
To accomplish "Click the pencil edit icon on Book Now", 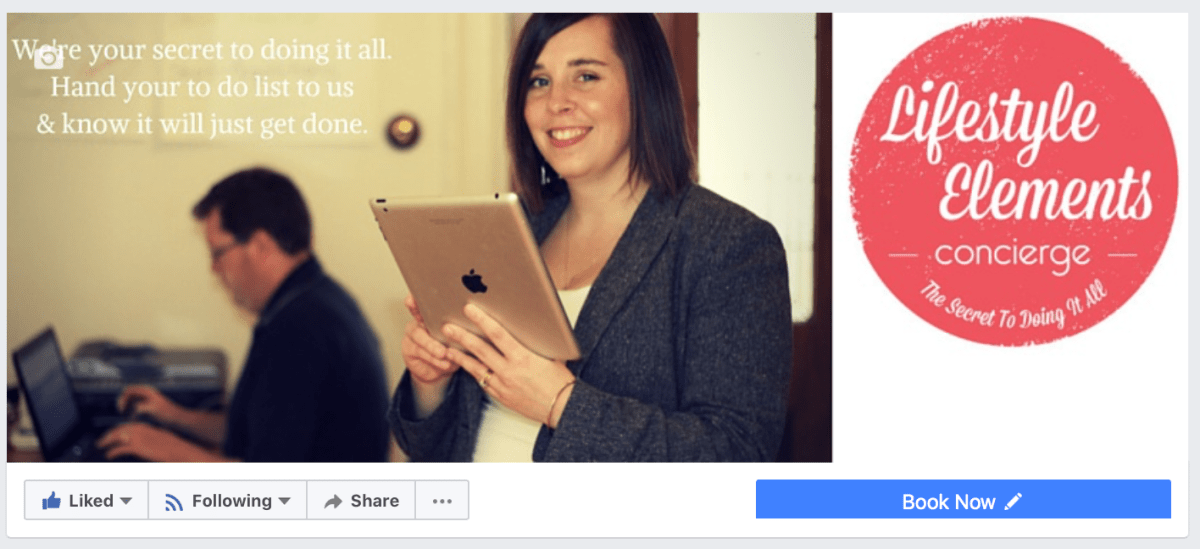I will (1014, 501).
